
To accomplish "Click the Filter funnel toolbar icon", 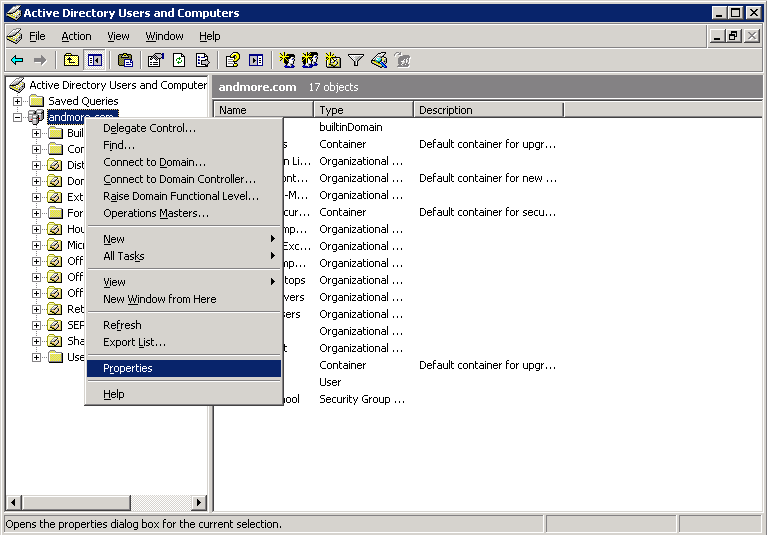I will 356,60.
